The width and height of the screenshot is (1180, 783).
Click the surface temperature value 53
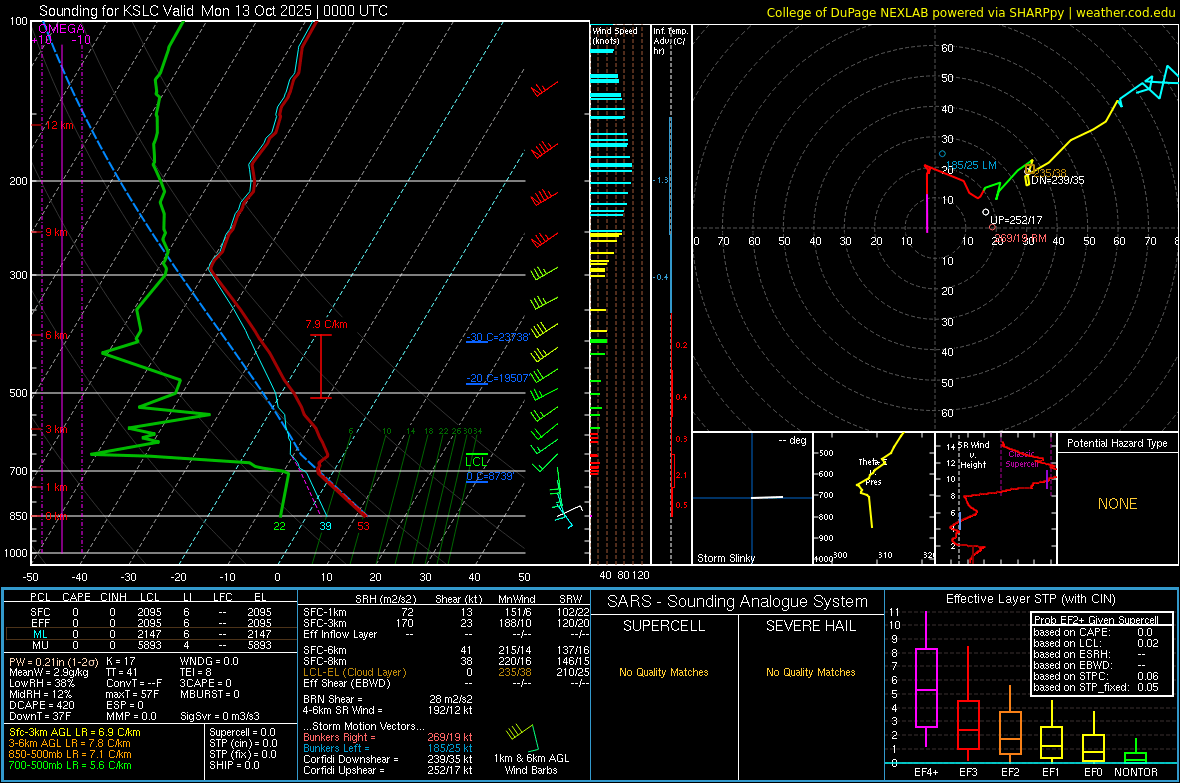363,526
